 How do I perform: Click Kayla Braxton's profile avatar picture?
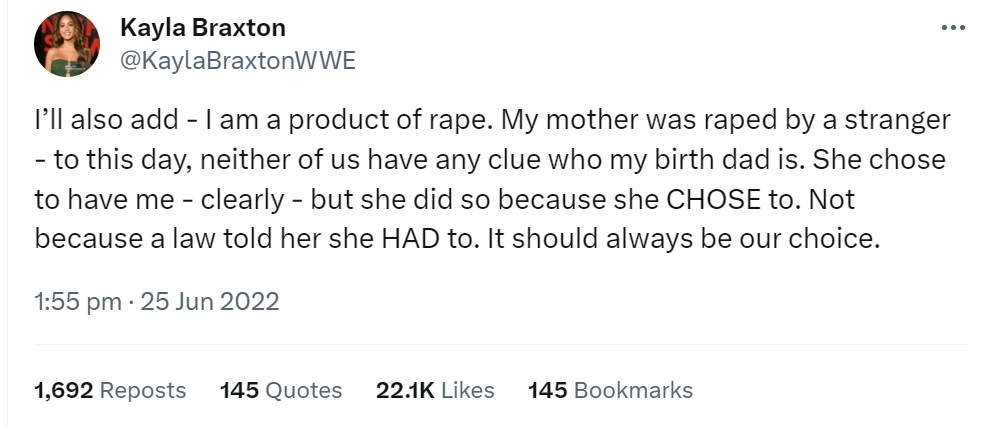(66, 45)
